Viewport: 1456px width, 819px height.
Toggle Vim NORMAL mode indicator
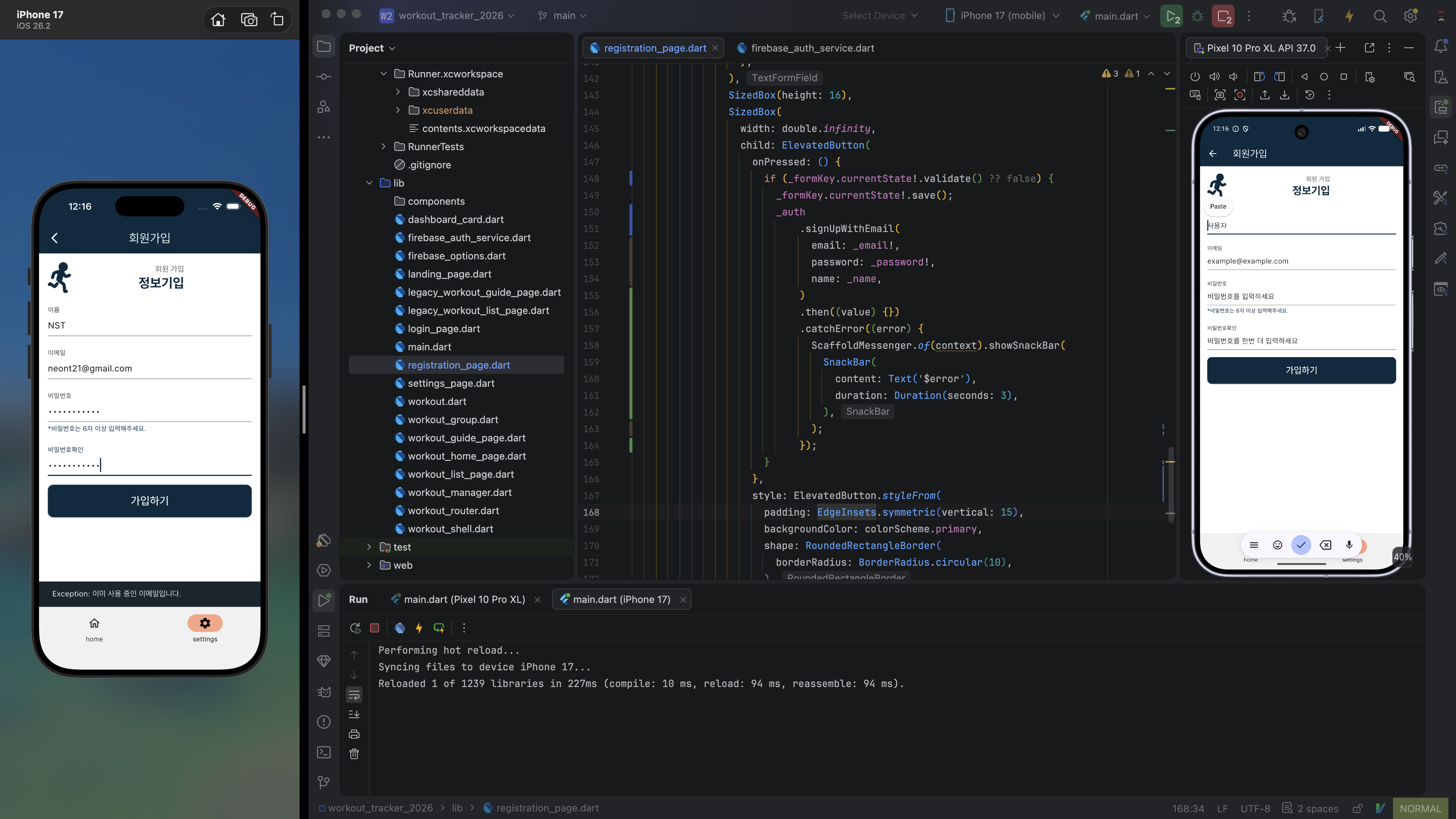point(1420,808)
